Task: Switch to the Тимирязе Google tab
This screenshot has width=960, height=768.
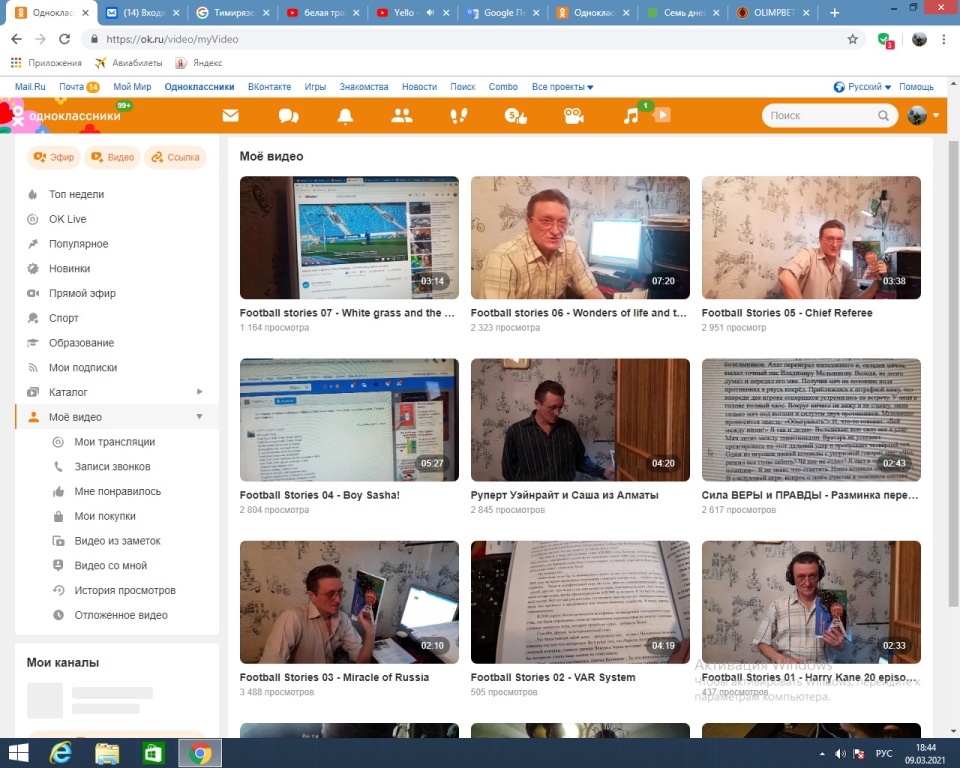Action: tap(233, 12)
